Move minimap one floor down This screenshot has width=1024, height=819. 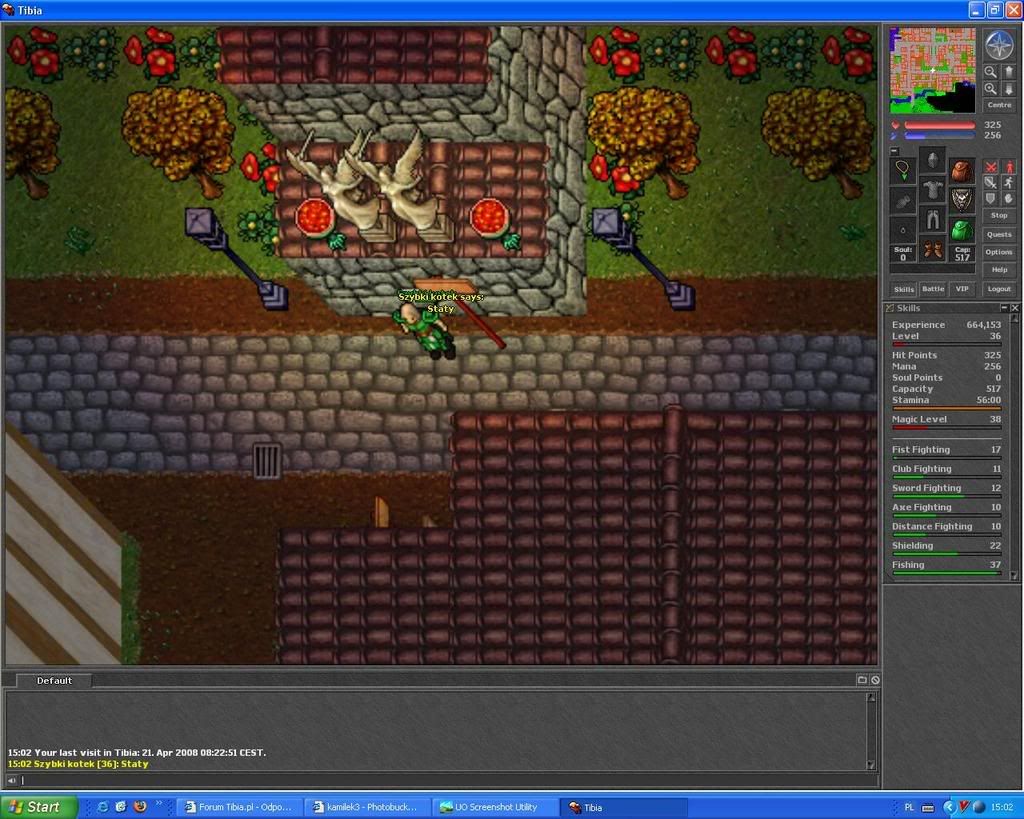pyautogui.click(x=1008, y=89)
